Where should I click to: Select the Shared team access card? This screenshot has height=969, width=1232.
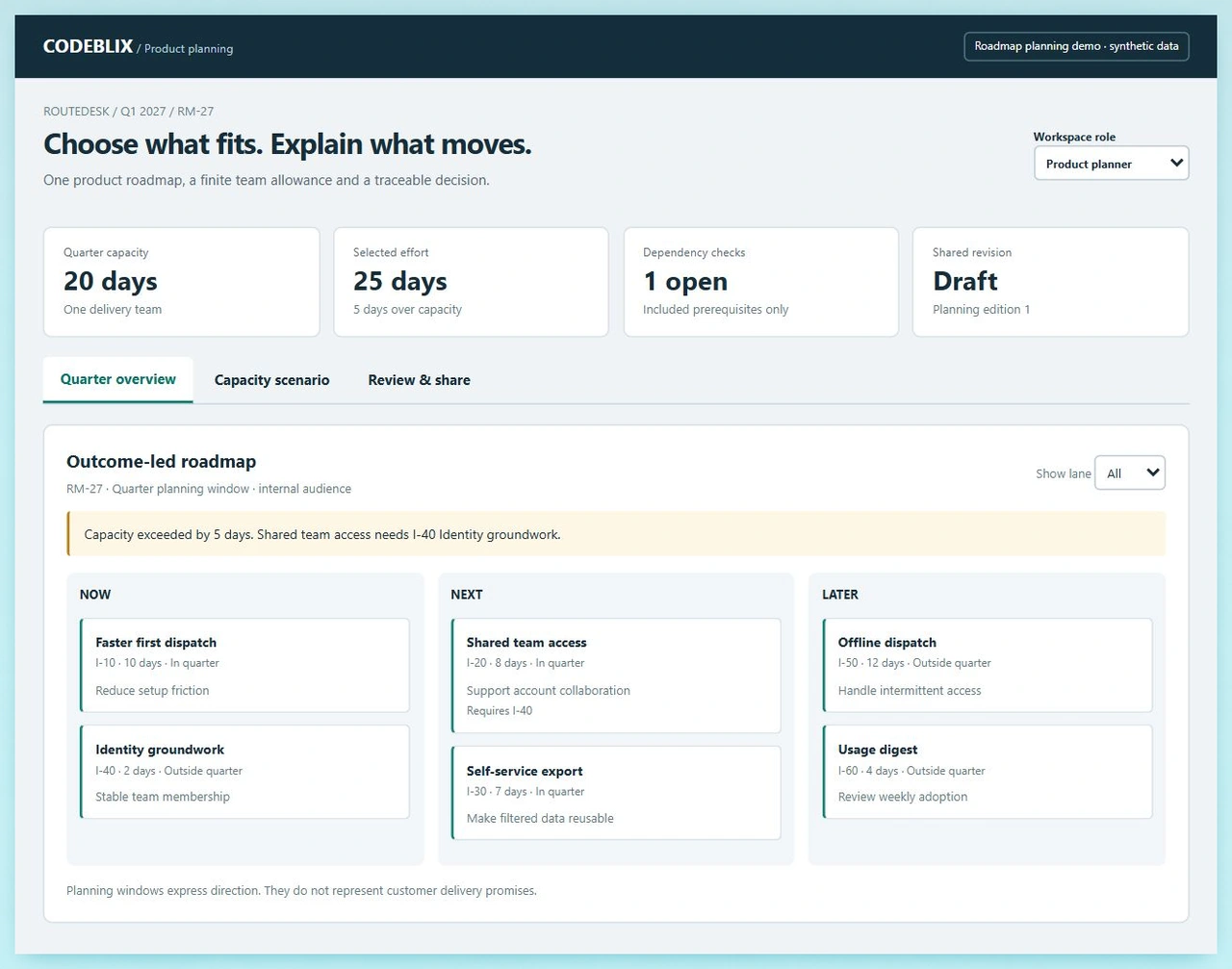click(x=616, y=676)
